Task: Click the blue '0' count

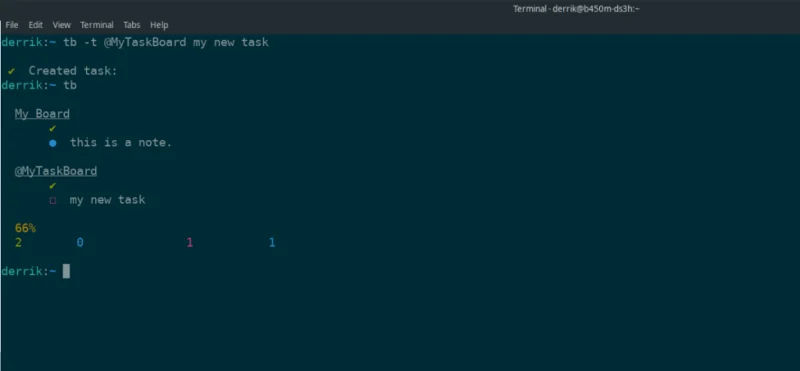Action: (x=80, y=242)
